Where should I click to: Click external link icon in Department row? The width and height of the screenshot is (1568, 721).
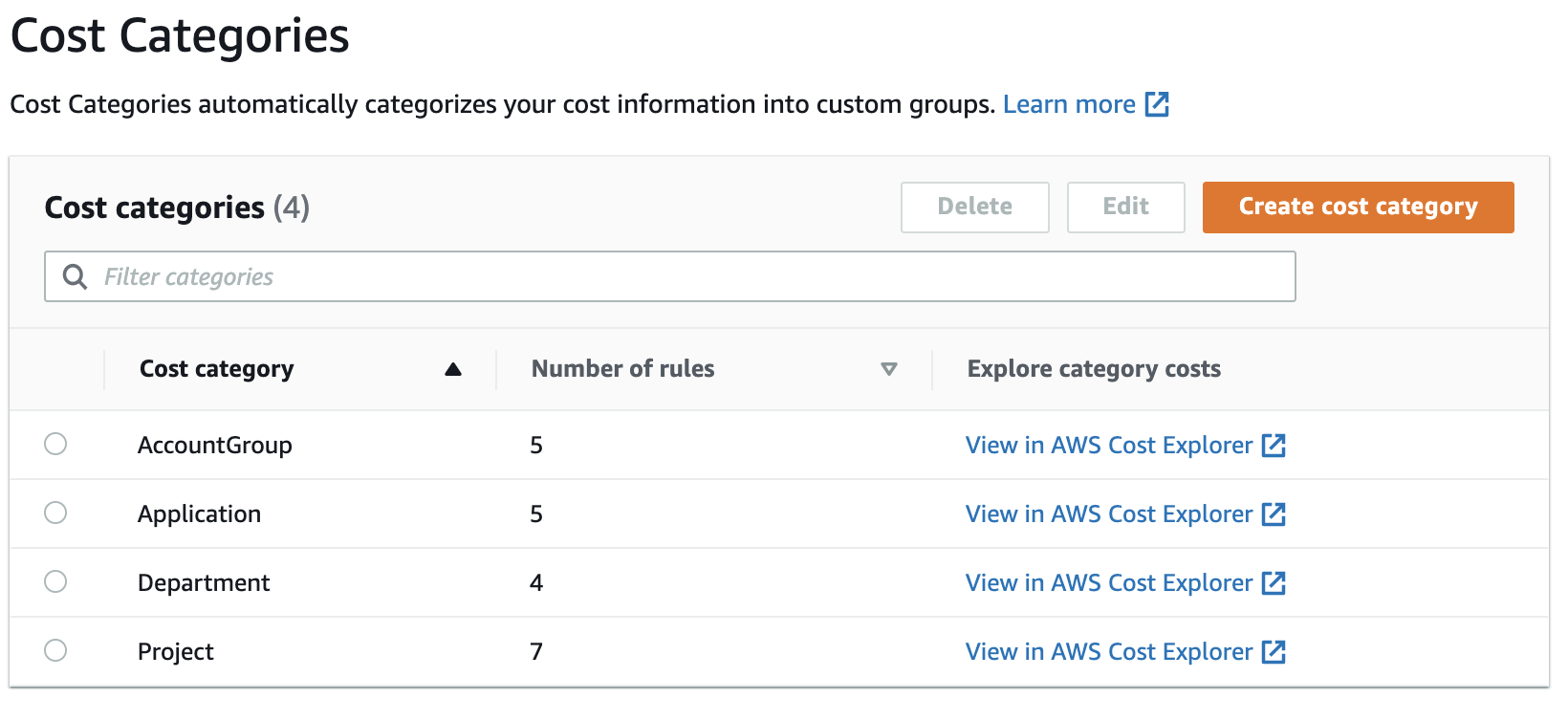coord(1274,583)
